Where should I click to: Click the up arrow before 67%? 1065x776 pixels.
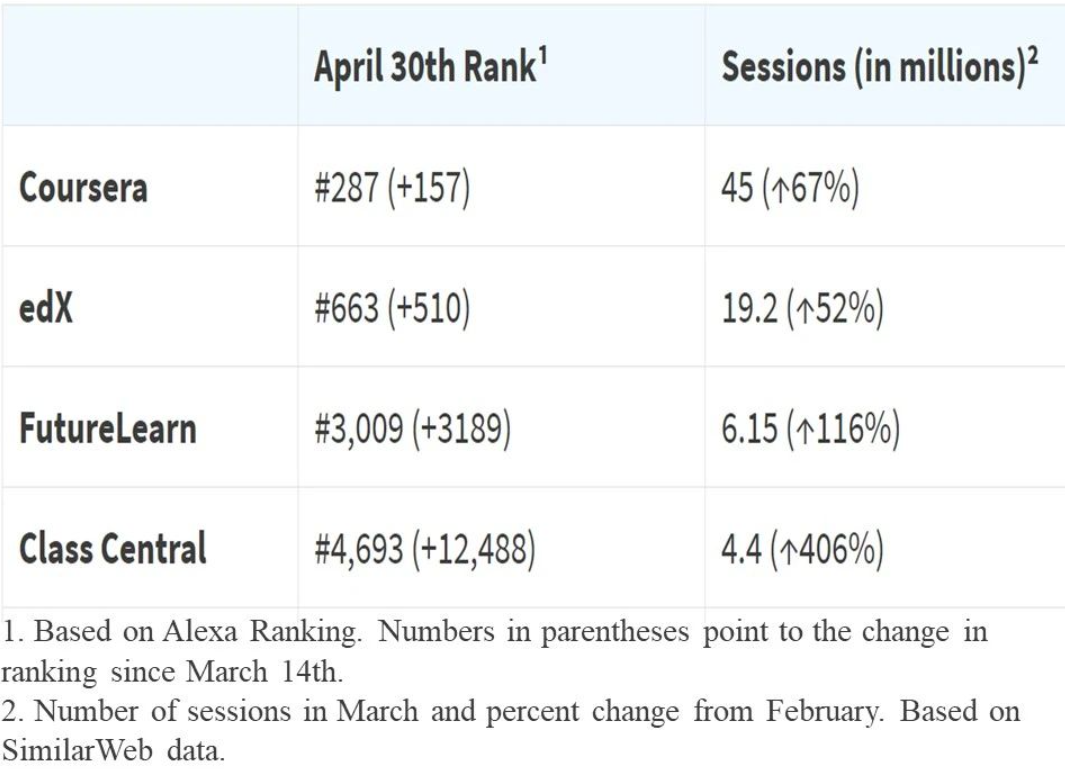click(x=775, y=189)
